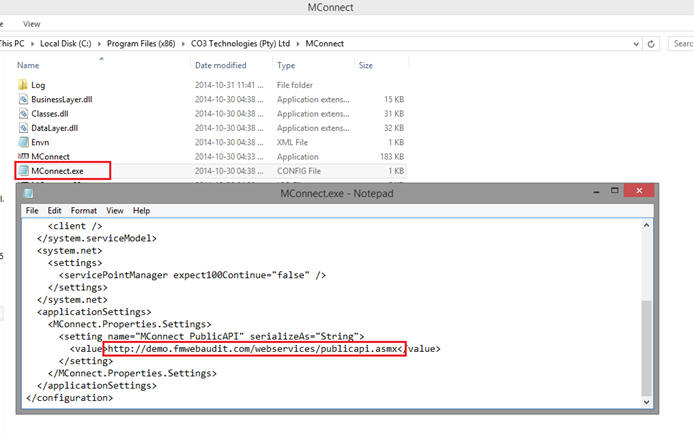Select the DataLayer.dll file name
Viewport: 694px width, 435px height.
54,128
